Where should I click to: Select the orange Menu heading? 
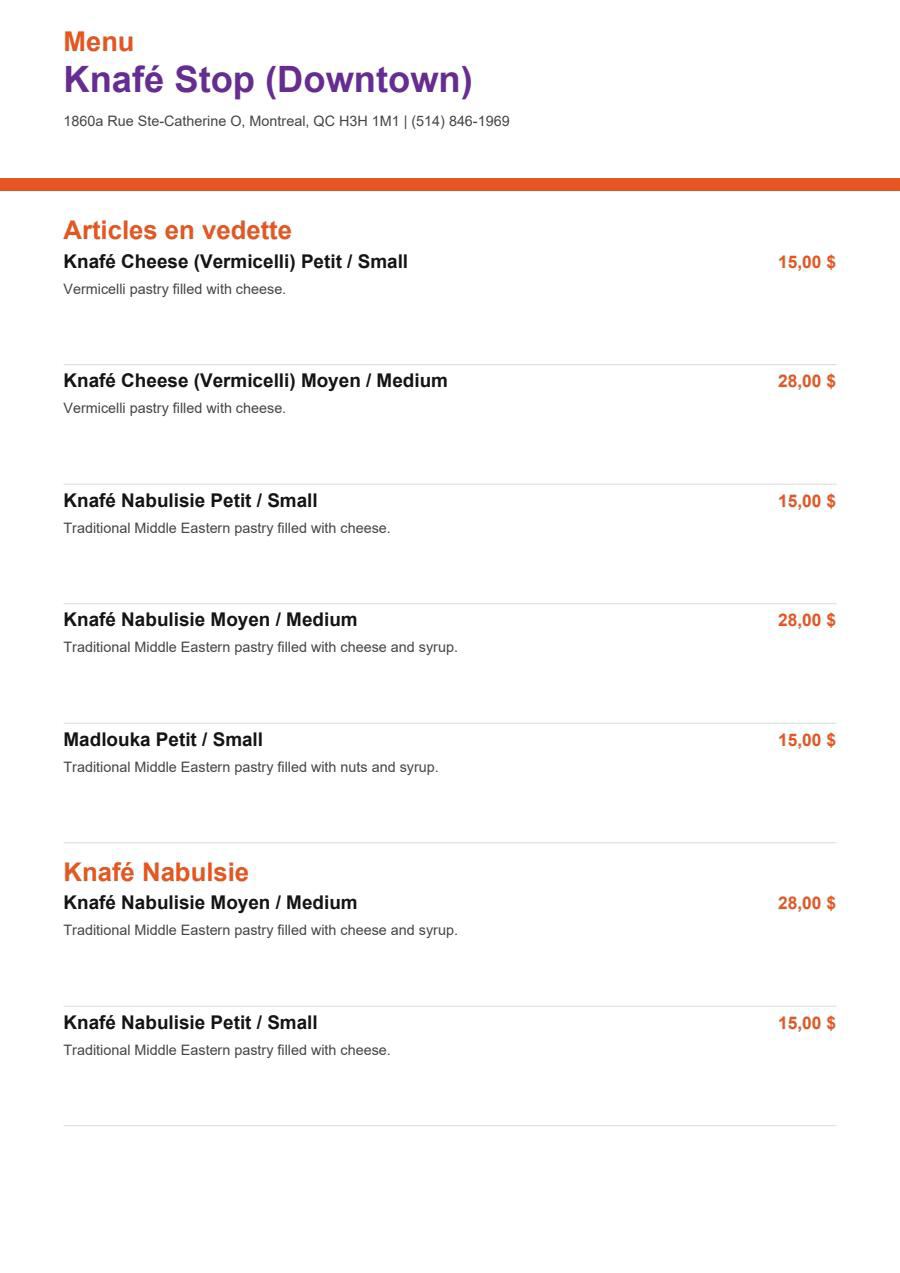(98, 42)
